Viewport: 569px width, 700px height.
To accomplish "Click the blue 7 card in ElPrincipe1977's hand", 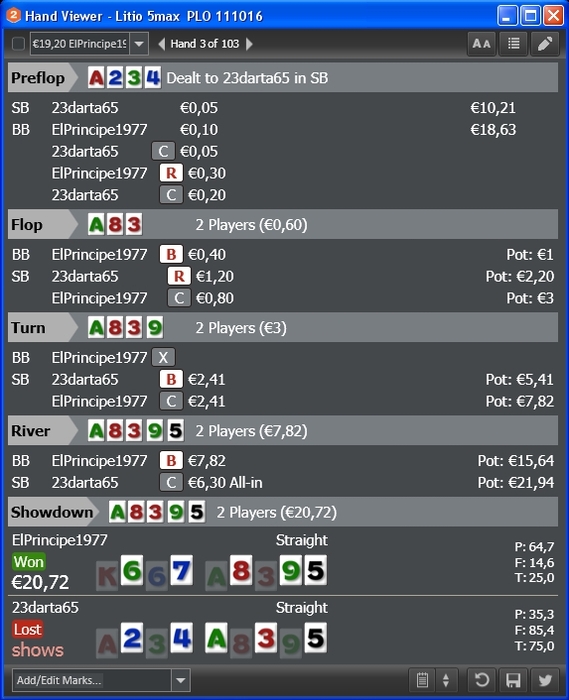I will pyautogui.click(x=182, y=570).
